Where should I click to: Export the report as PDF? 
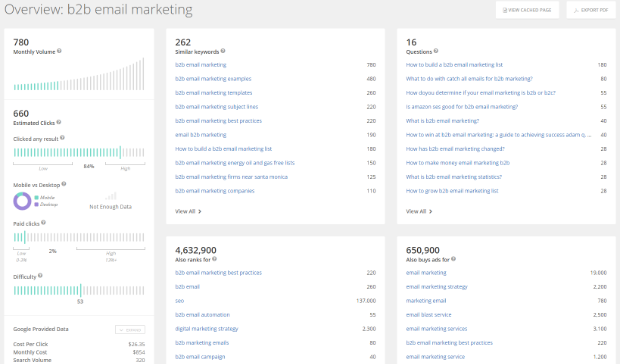[x=591, y=10]
